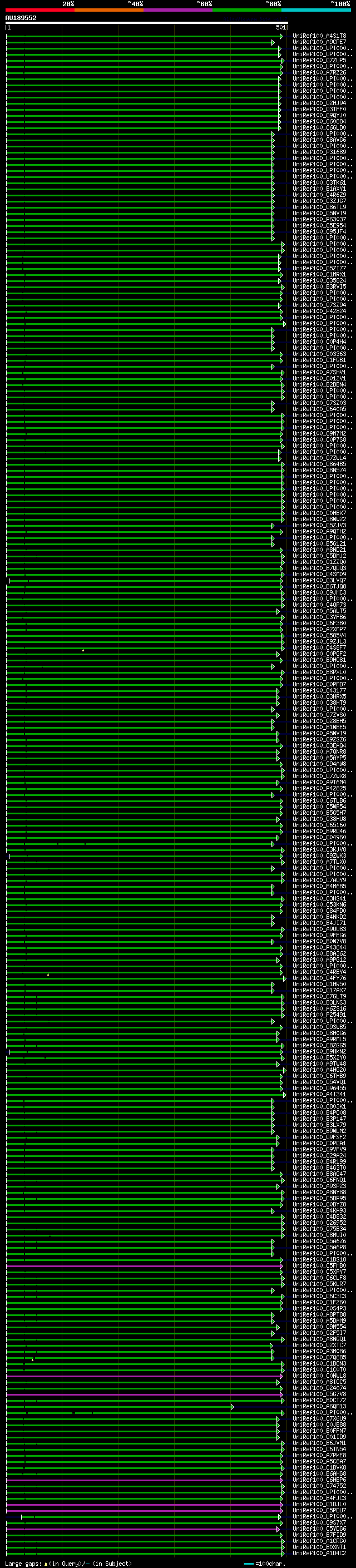Click the UniRef100_P42825 label
This screenshot has height=1568, width=356.
[x=319, y=788]
